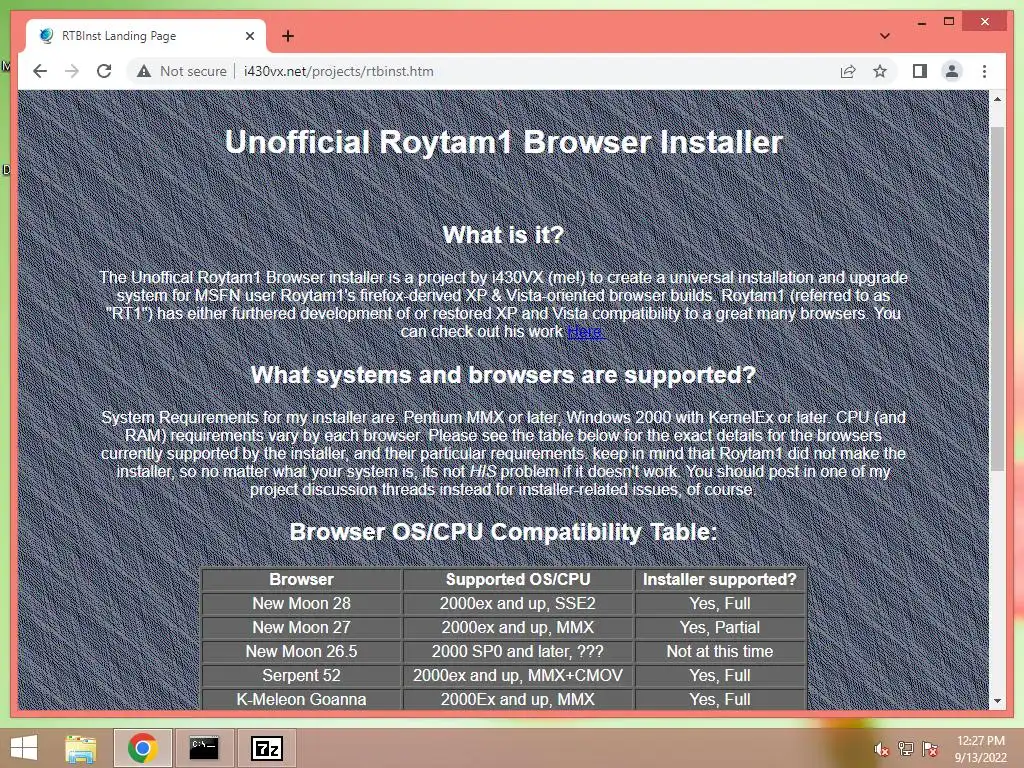
Task: Follow the 'Here' link to Roytam1's work
Action: (585, 332)
